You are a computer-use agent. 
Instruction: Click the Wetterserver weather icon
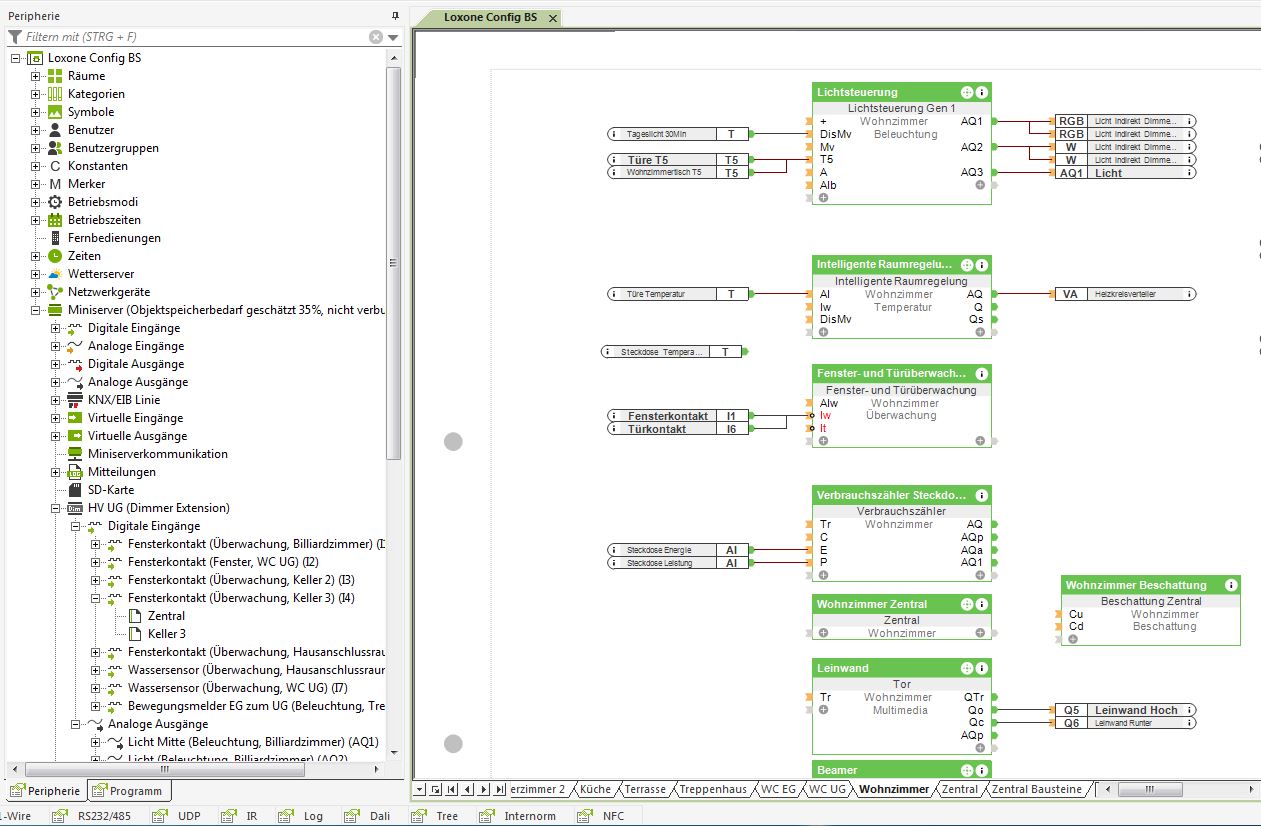(x=55, y=274)
